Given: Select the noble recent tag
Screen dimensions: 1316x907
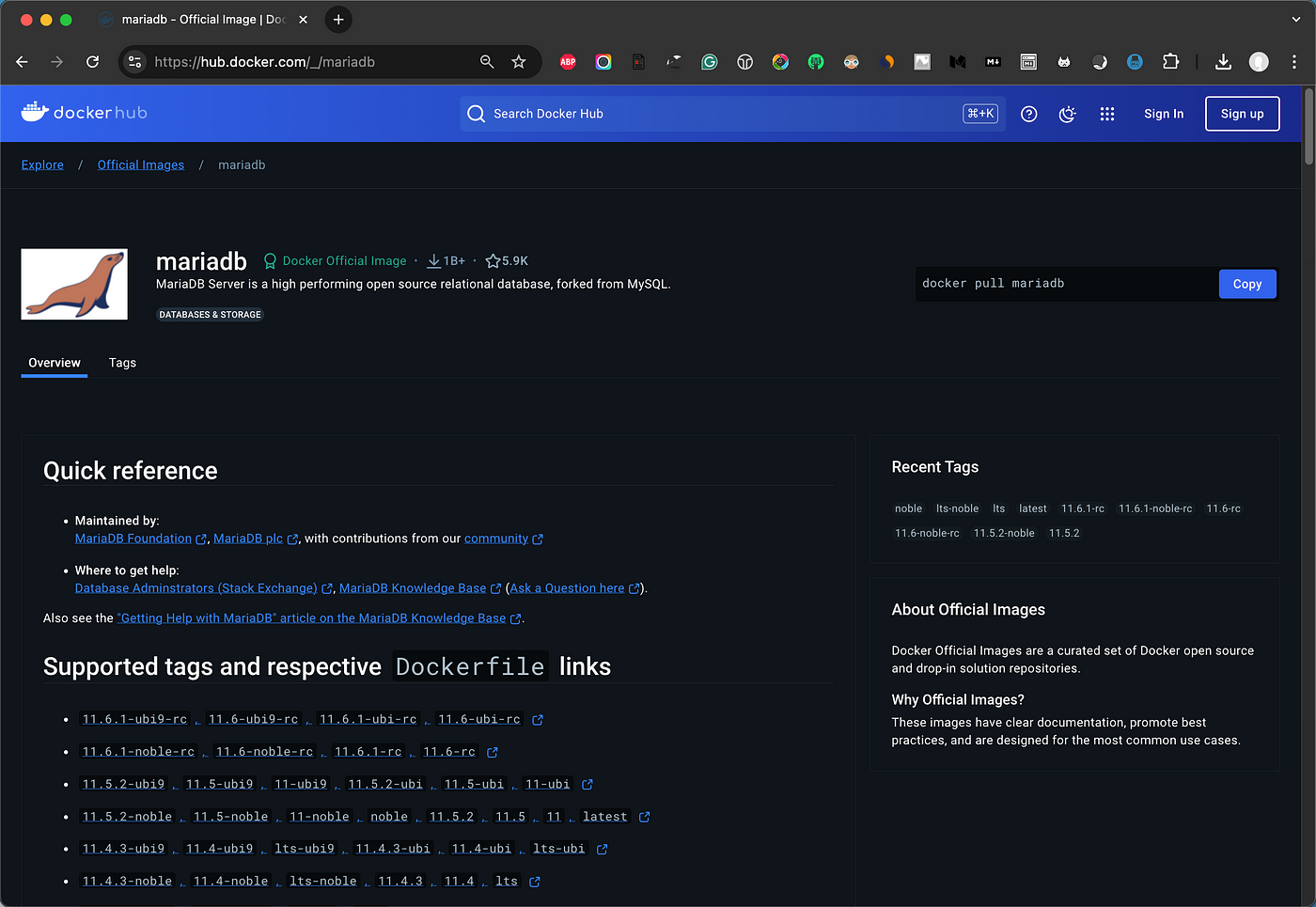Looking at the screenshot, I should click(x=908, y=508).
